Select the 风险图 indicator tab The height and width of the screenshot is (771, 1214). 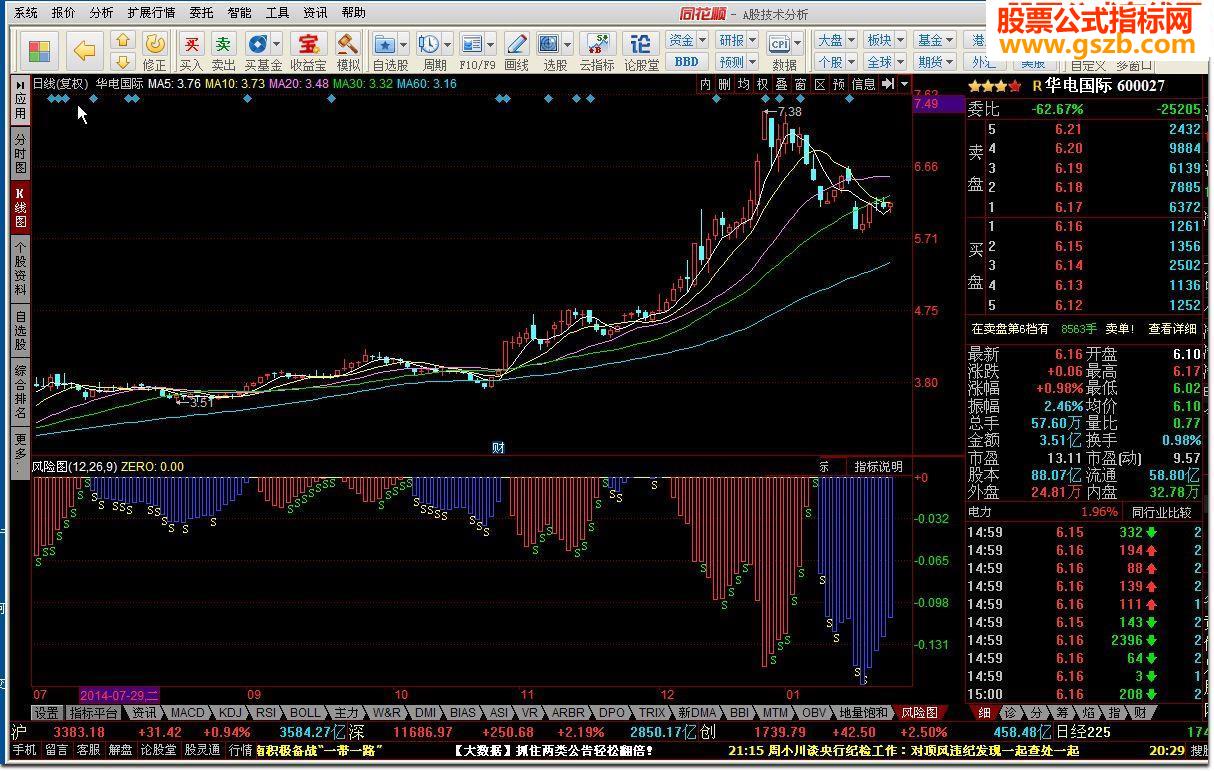(x=919, y=713)
